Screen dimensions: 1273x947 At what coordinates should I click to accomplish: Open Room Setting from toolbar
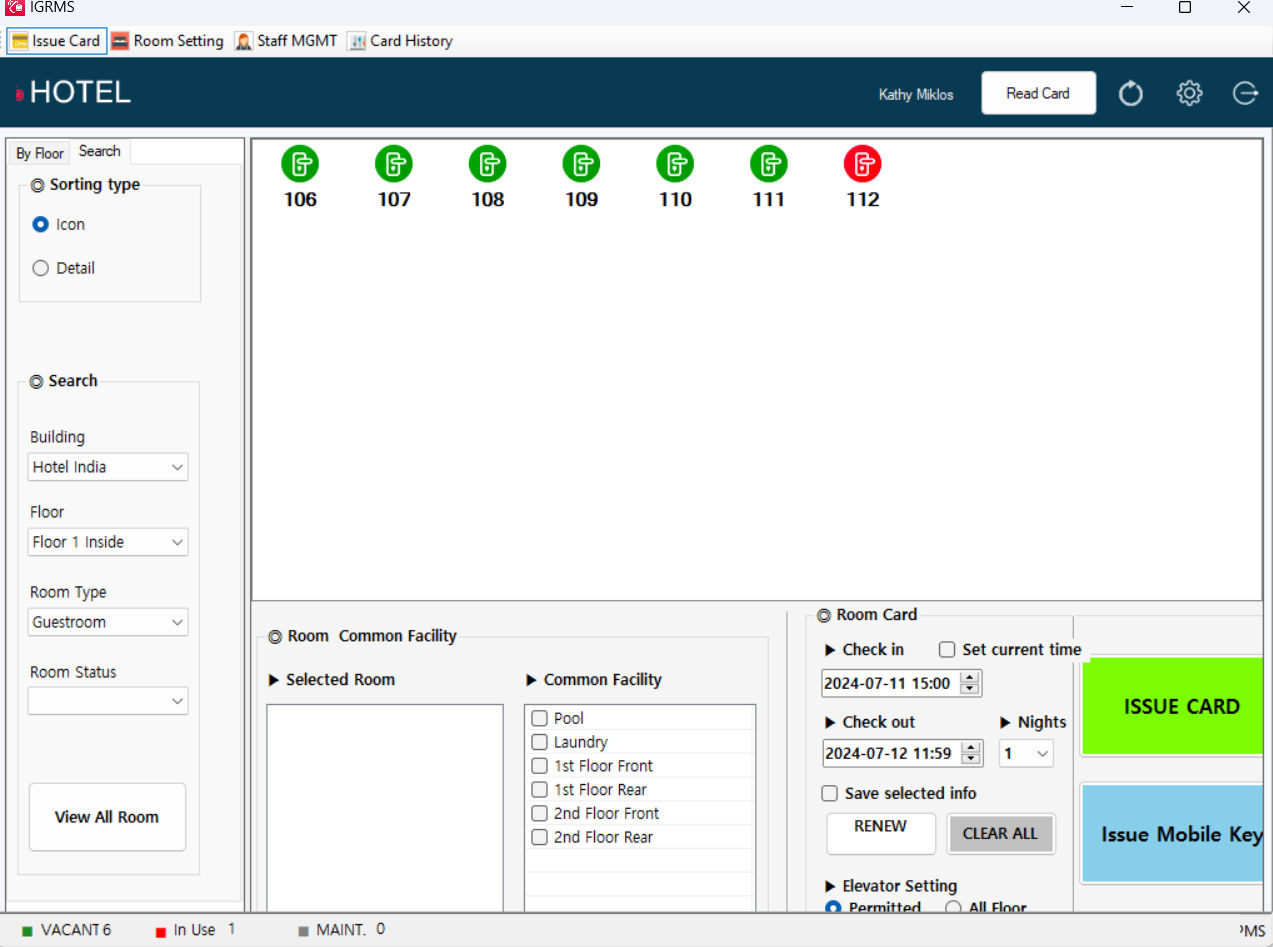point(167,41)
